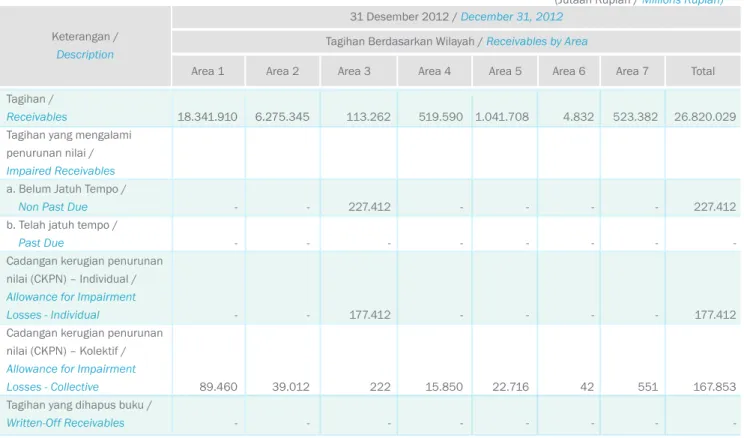Select the 'Area 1' column header

tap(207, 71)
